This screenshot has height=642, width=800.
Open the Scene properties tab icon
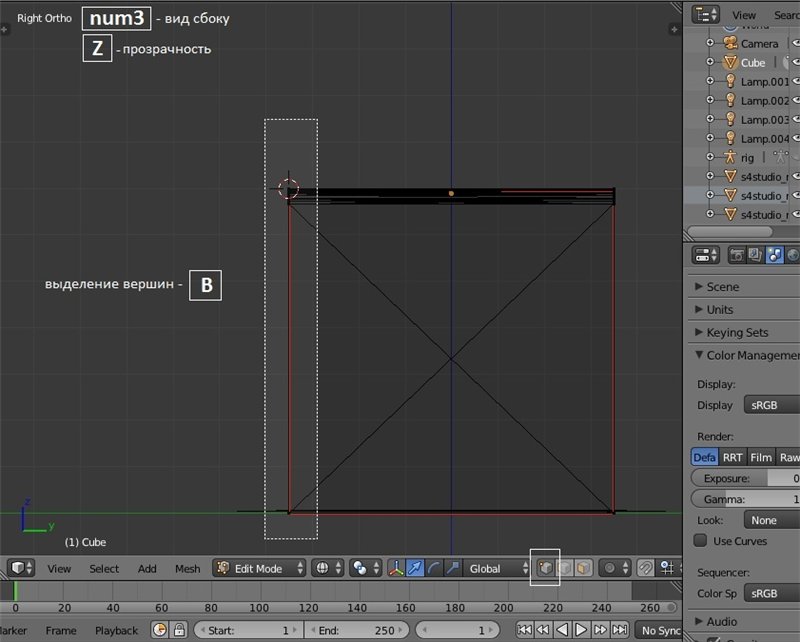click(774, 255)
